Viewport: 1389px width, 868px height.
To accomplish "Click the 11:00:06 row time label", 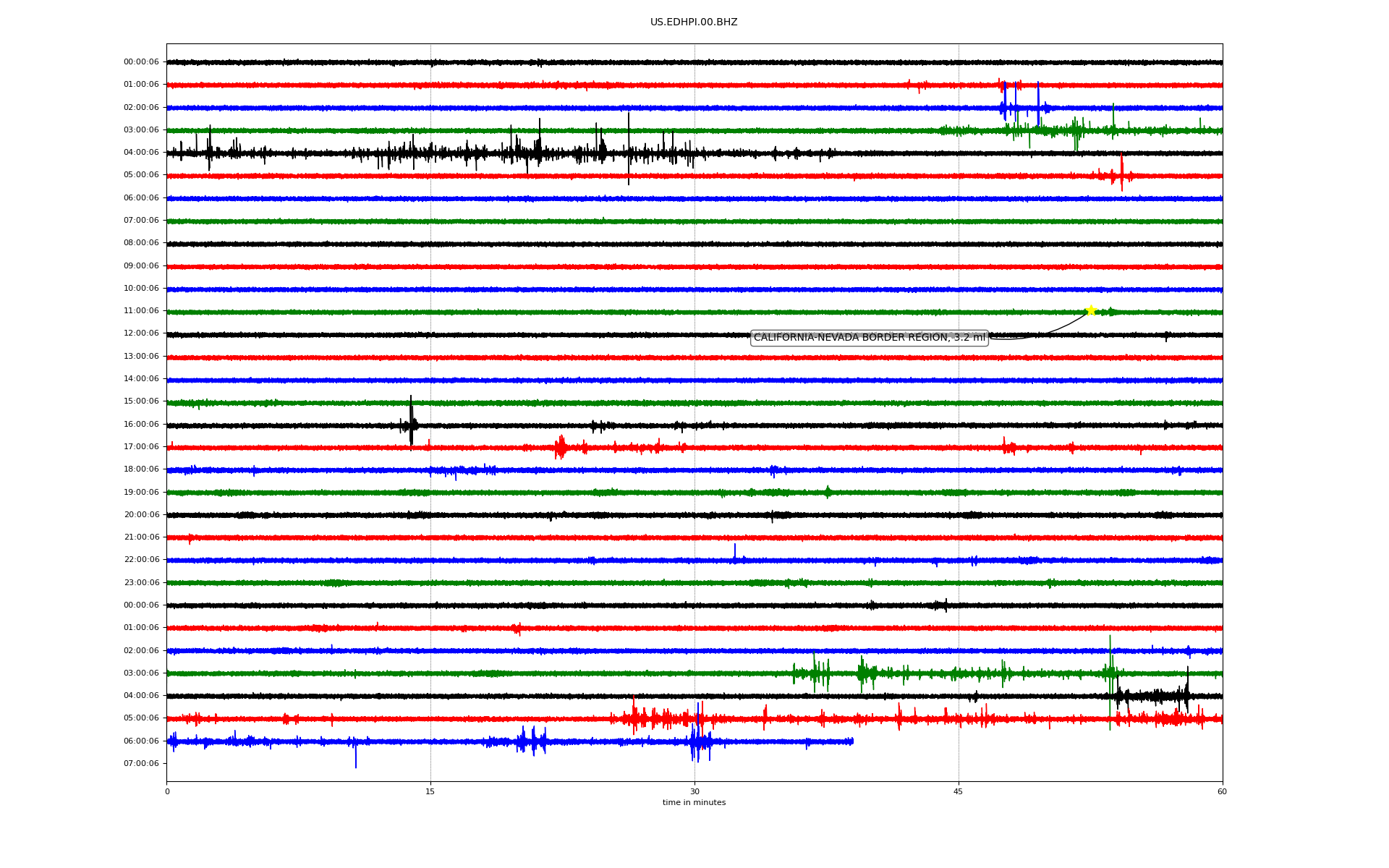I will click(x=141, y=311).
